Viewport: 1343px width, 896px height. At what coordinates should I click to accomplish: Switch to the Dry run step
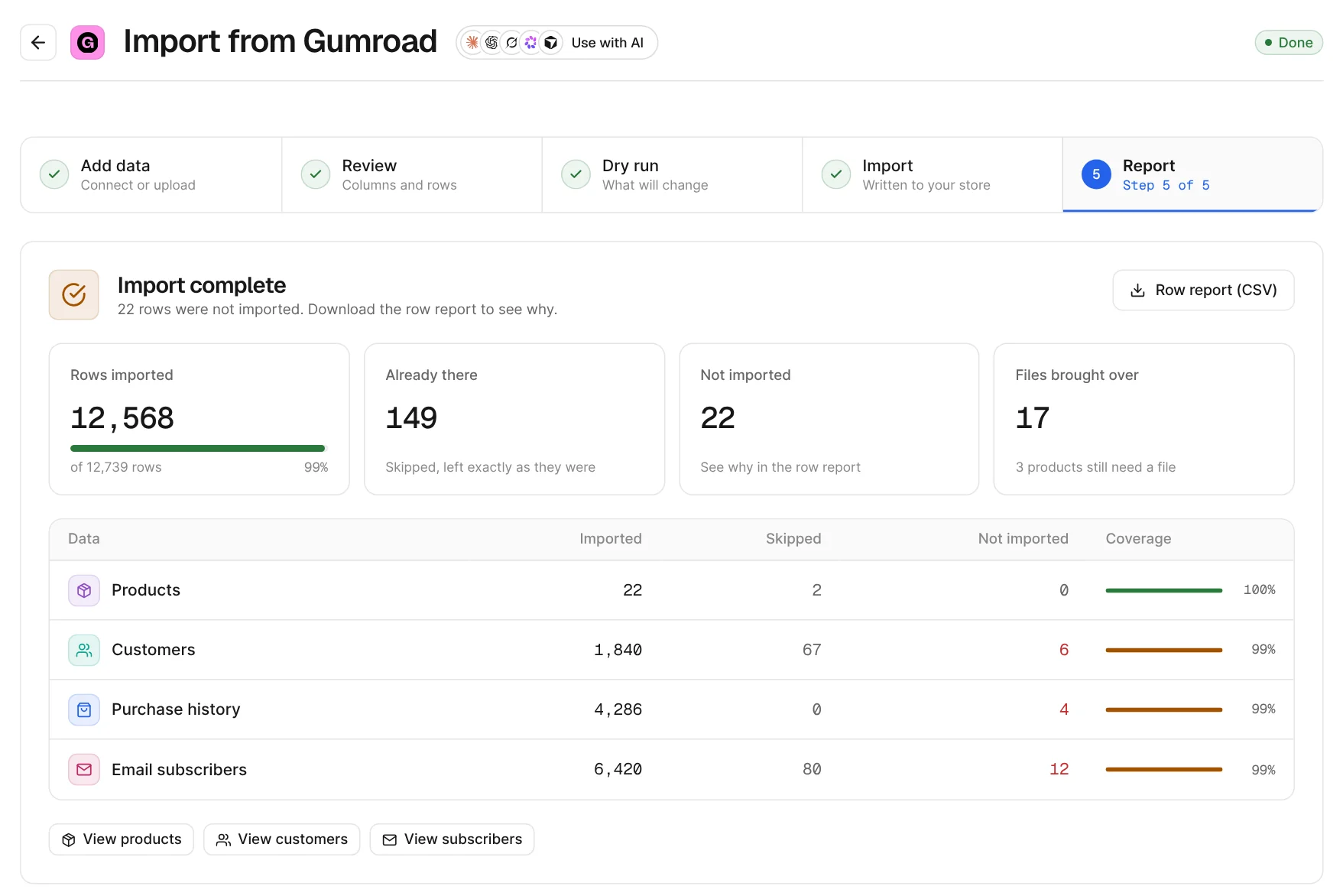tap(672, 175)
